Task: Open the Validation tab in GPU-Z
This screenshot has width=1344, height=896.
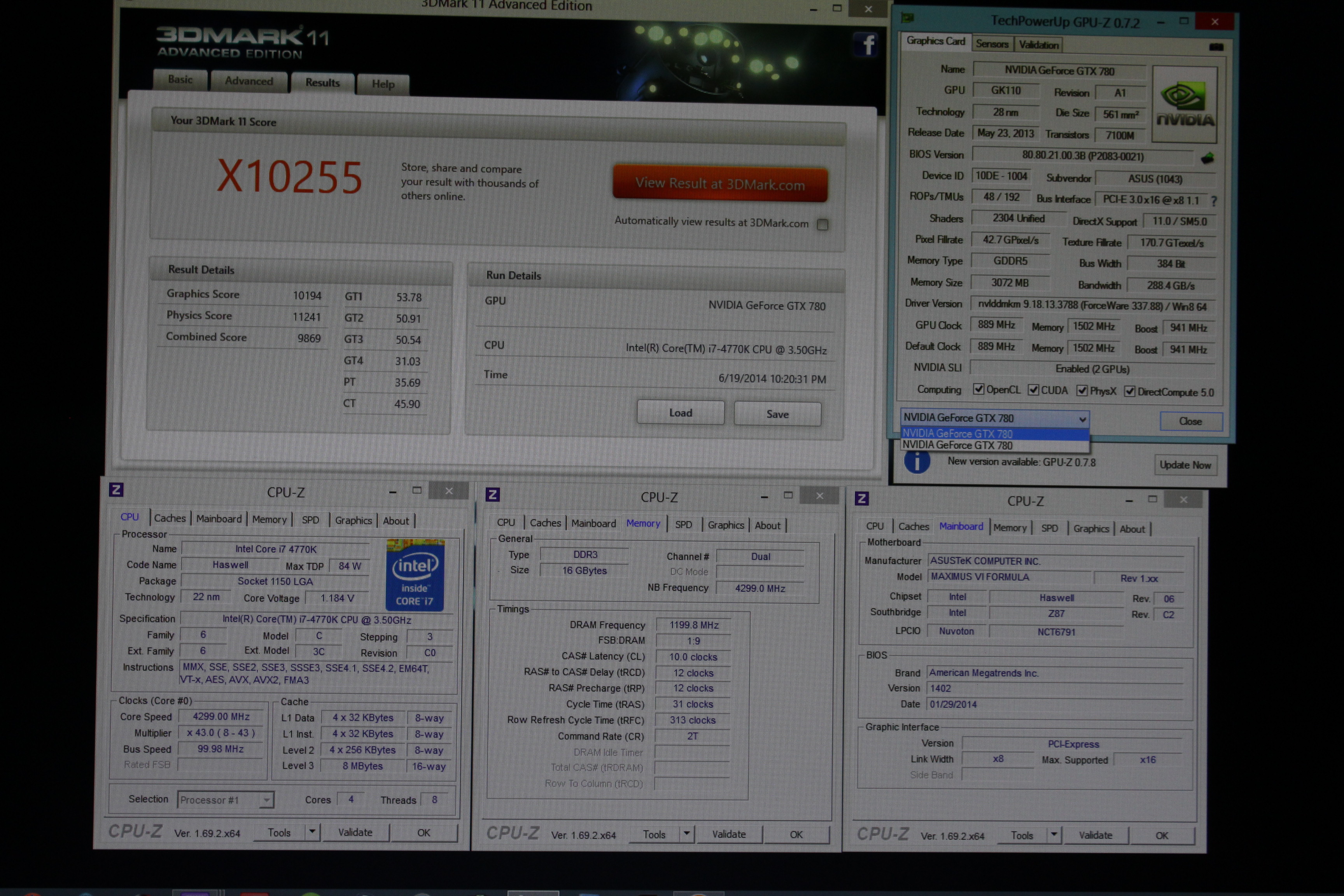Action: 1038,45
